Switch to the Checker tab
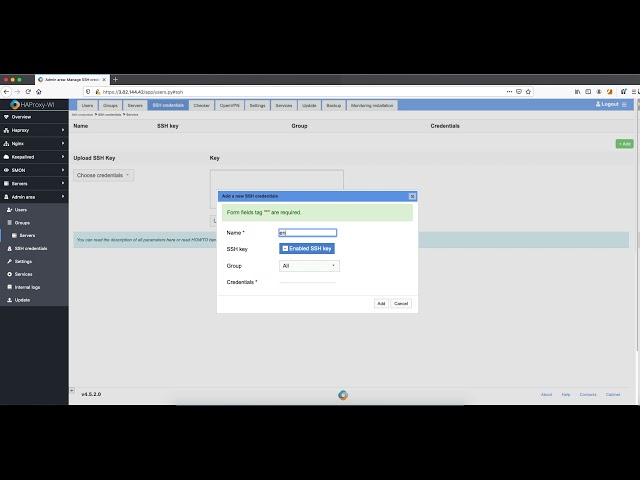The image size is (640, 480). pyautogui.click(x=201, y=106)
